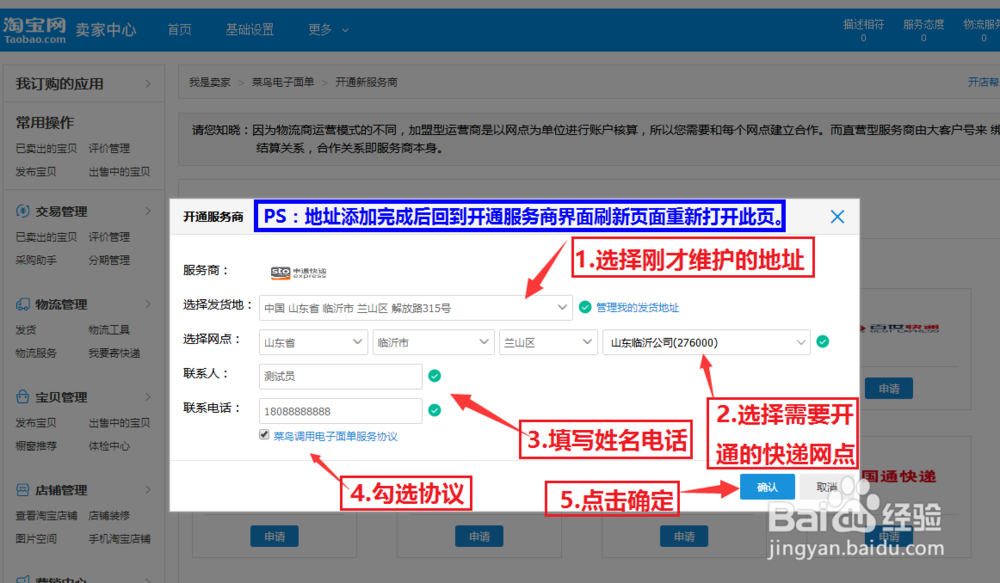Close the 开通服务商 dialog
The height and width of the screenshot is (583, 1000).
point(837,217)
